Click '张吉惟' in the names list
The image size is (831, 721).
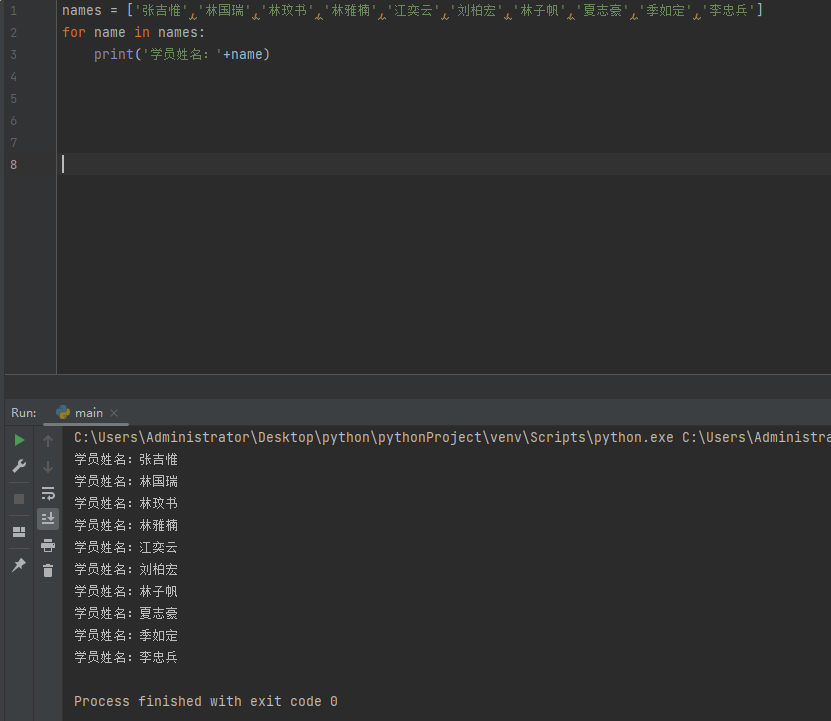click(161, 11)
